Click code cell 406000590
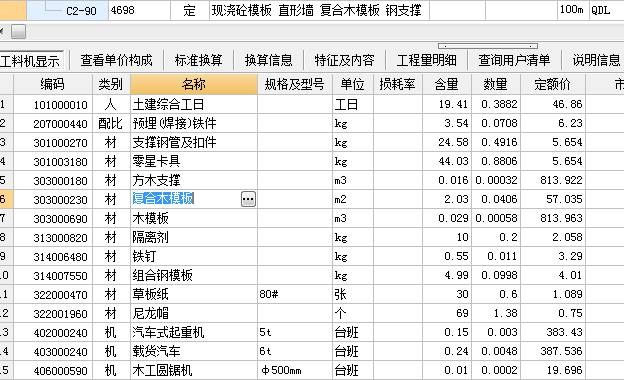The height and width of the screenshot is (380, 624). [x=53, y=370]
